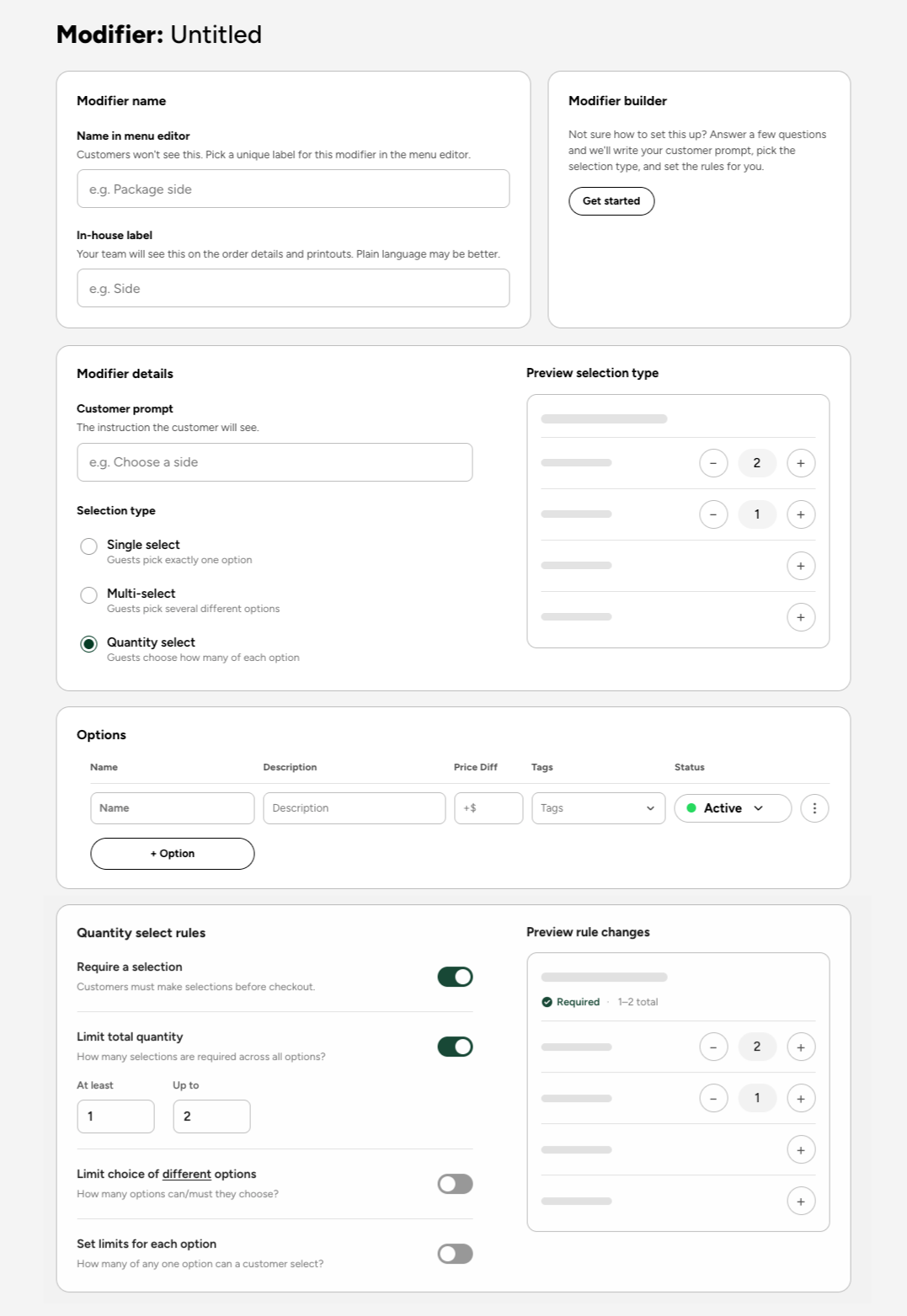Toggle off Require a selection switch
This screenshot has height=1316, width=907.
click(455, 977)
